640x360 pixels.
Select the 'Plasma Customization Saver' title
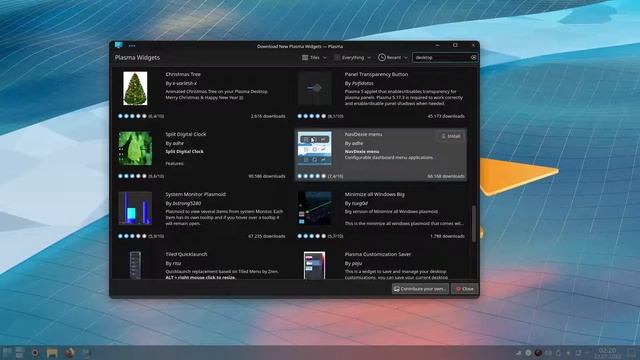pyautogui.click(x=378, y=254)
